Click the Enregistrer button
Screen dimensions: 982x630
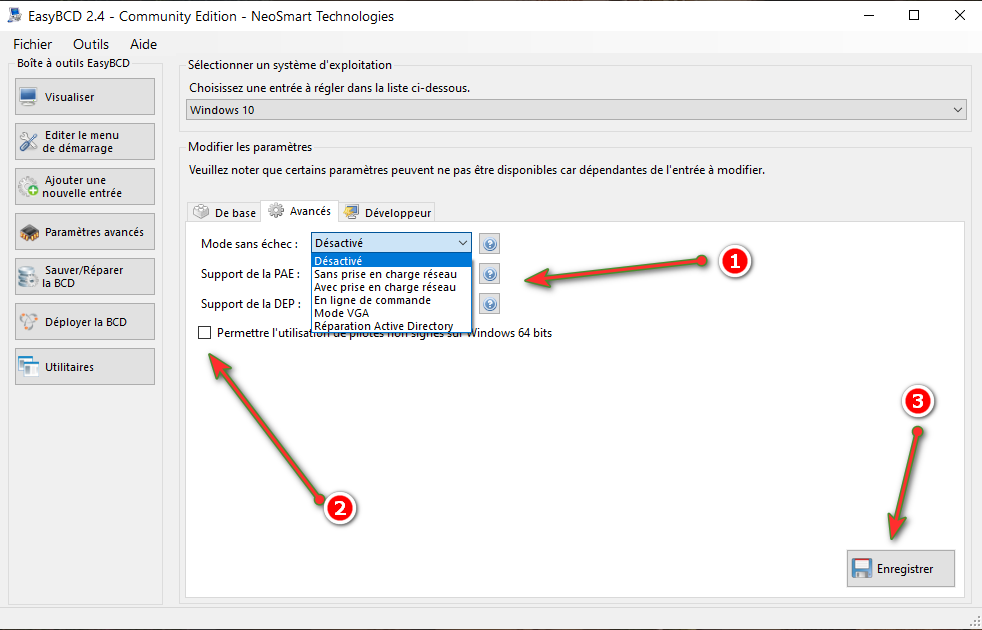tap(901, 569)
